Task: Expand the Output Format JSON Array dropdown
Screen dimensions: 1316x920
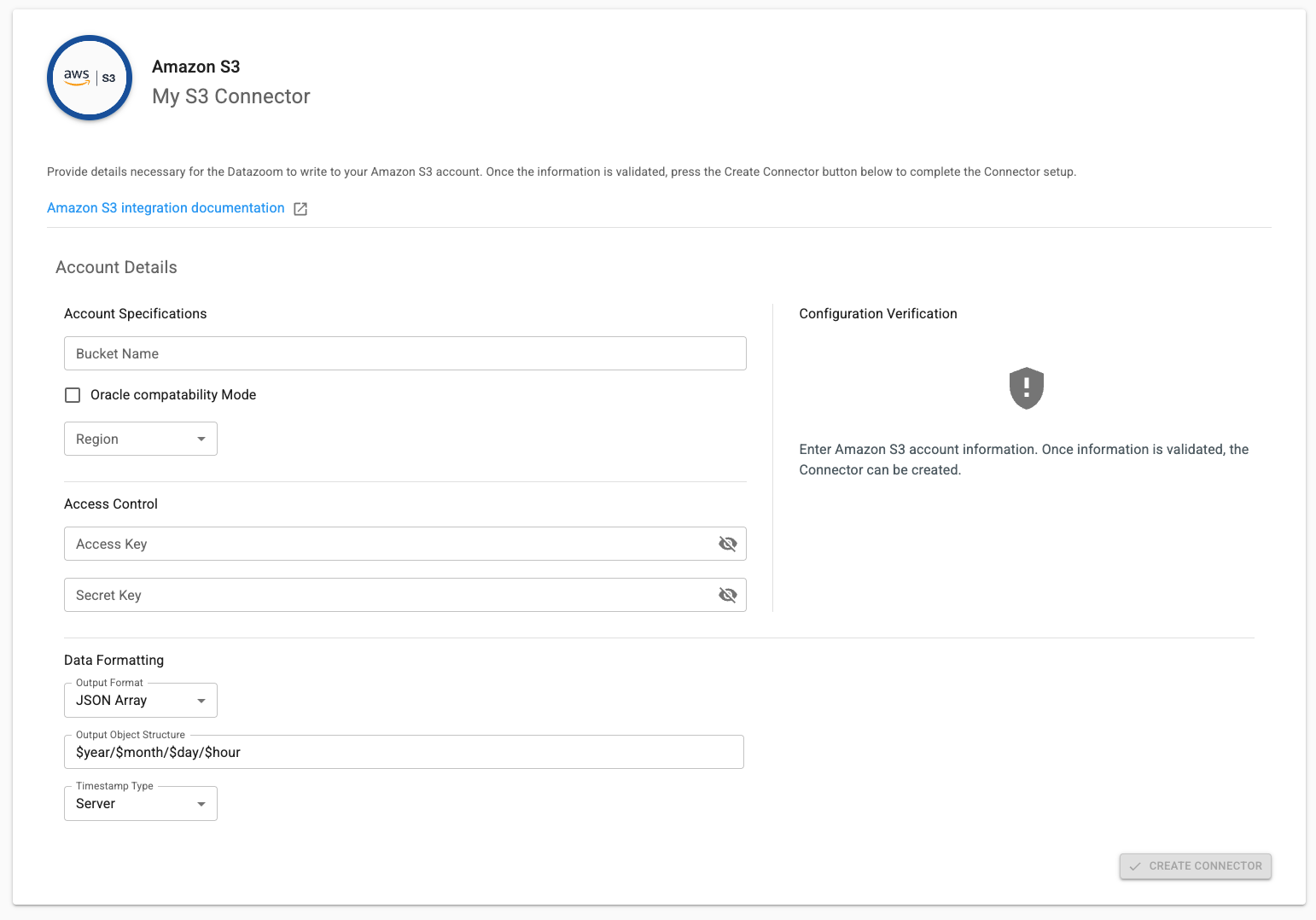Action: click(140, 701)
